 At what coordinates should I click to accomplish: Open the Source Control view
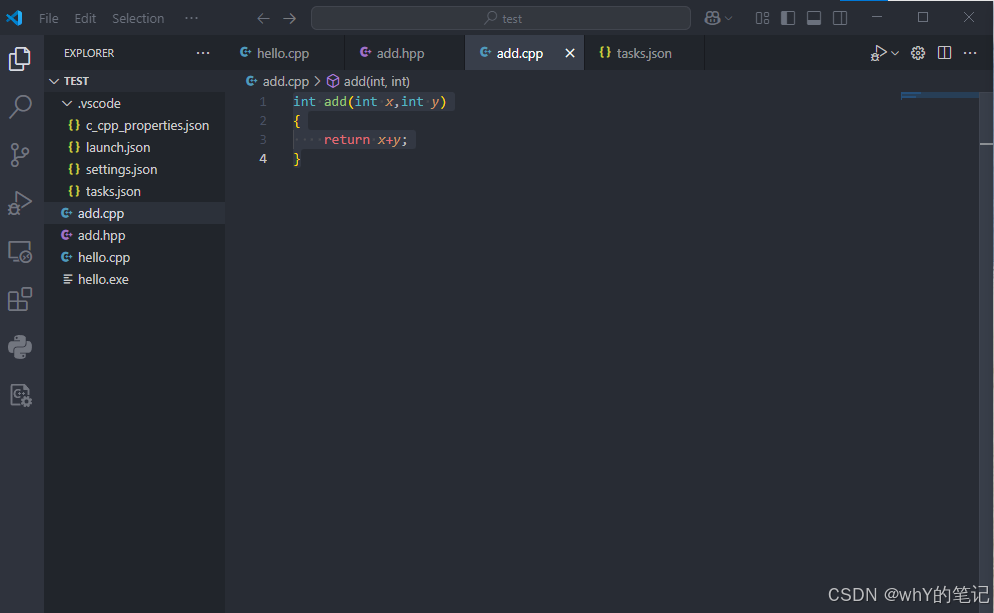click(x=20, y=155)
